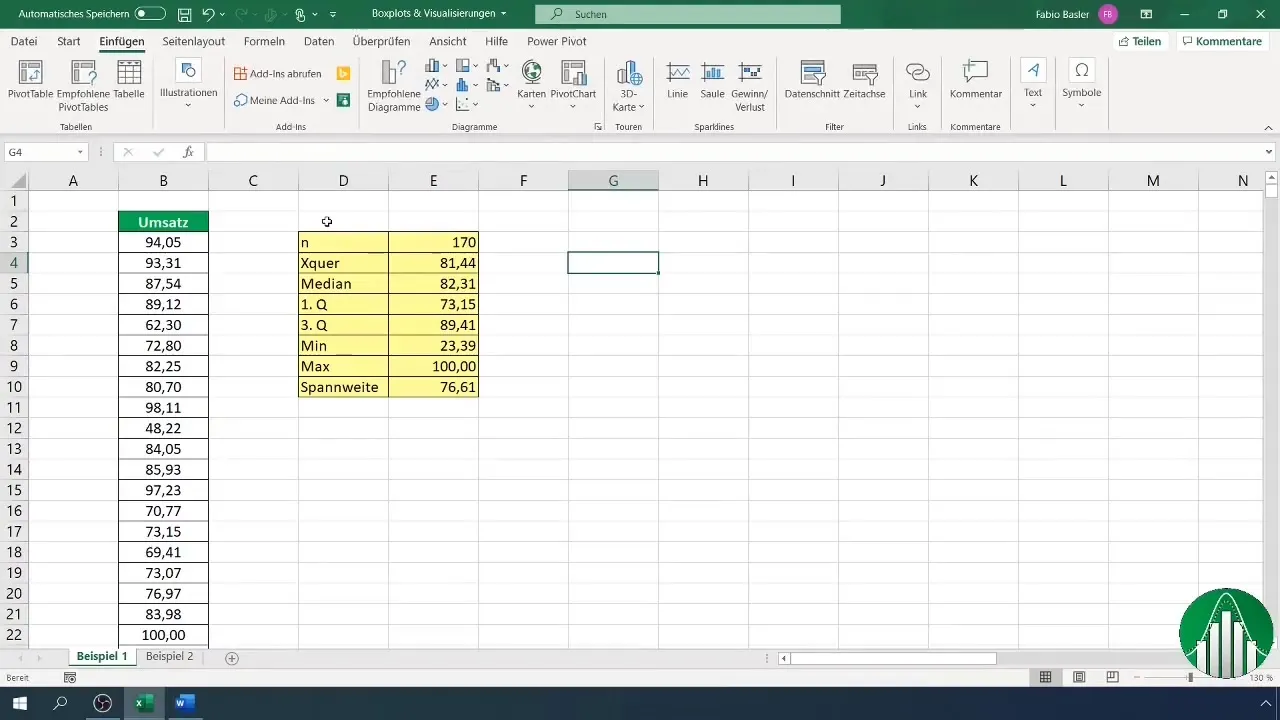The image size is (1280, 720).
Task: Open the Karten map chart button
Action: (x=531, y=85)
